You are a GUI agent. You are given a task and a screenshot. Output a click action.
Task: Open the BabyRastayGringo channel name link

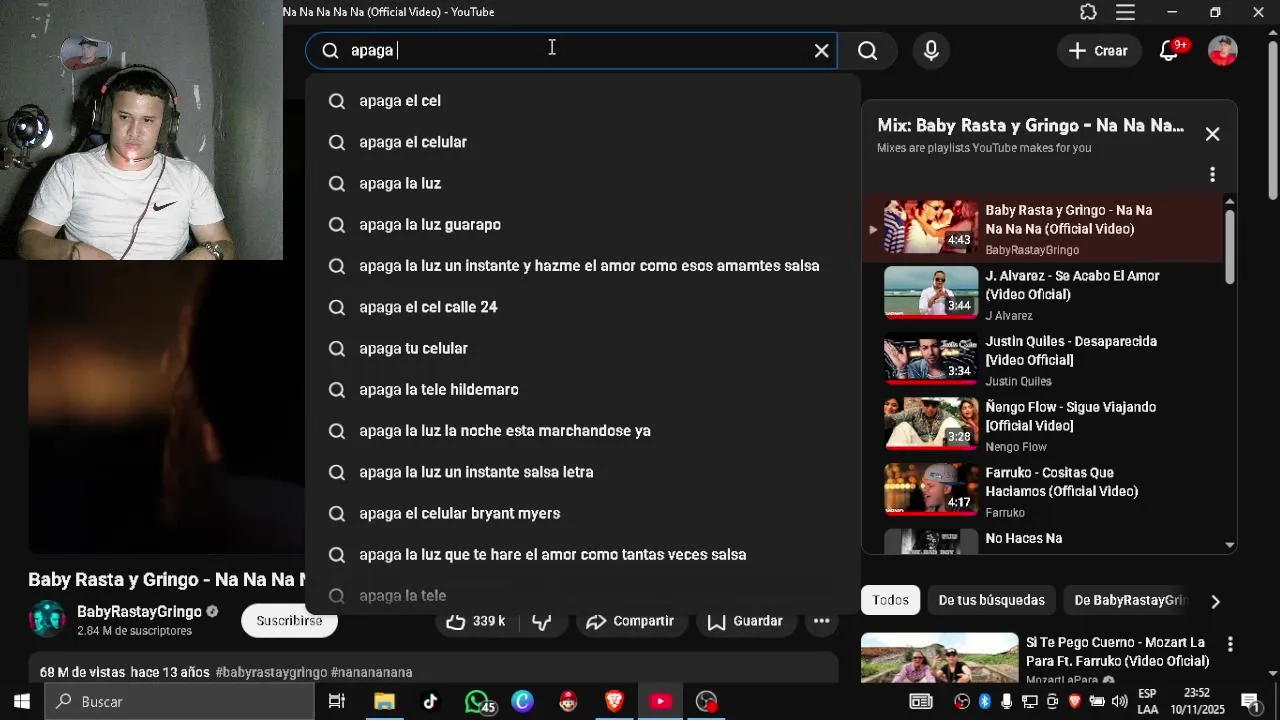(x=139, y=612)
